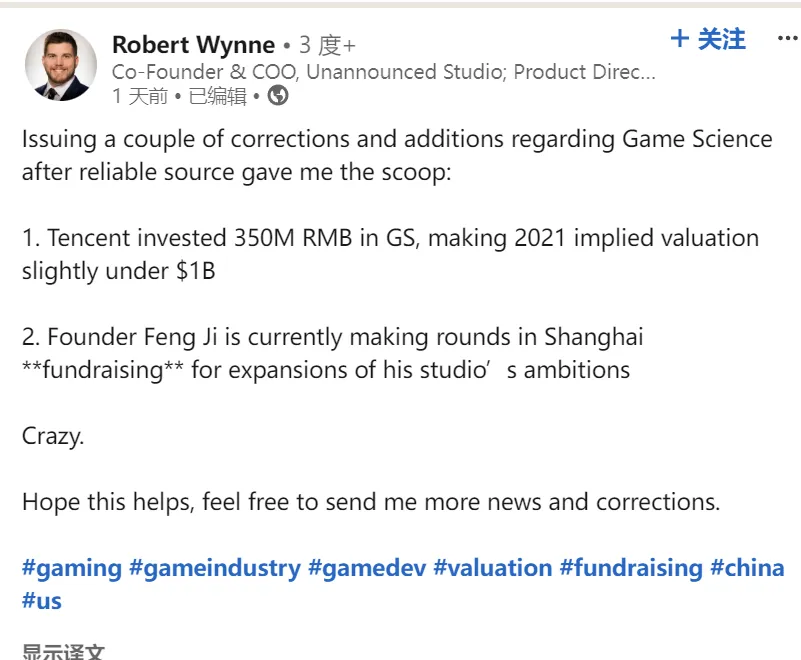Open the #valuation hashtag
Screen dimensions: 801x660
493,568
